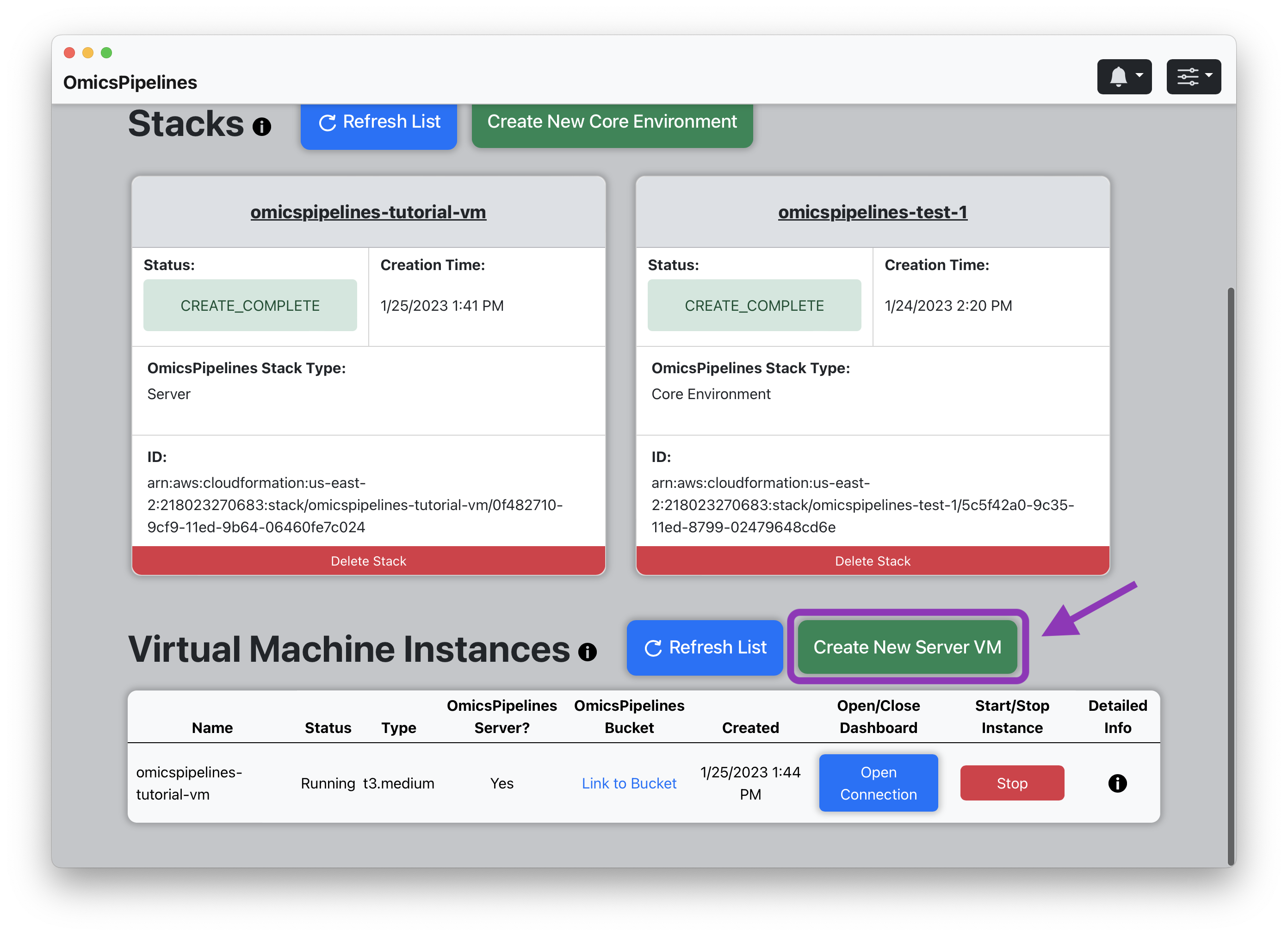This screenshot has height=936, width=1288.
Task: Click the Type column header
Action: tap(399, 728)
